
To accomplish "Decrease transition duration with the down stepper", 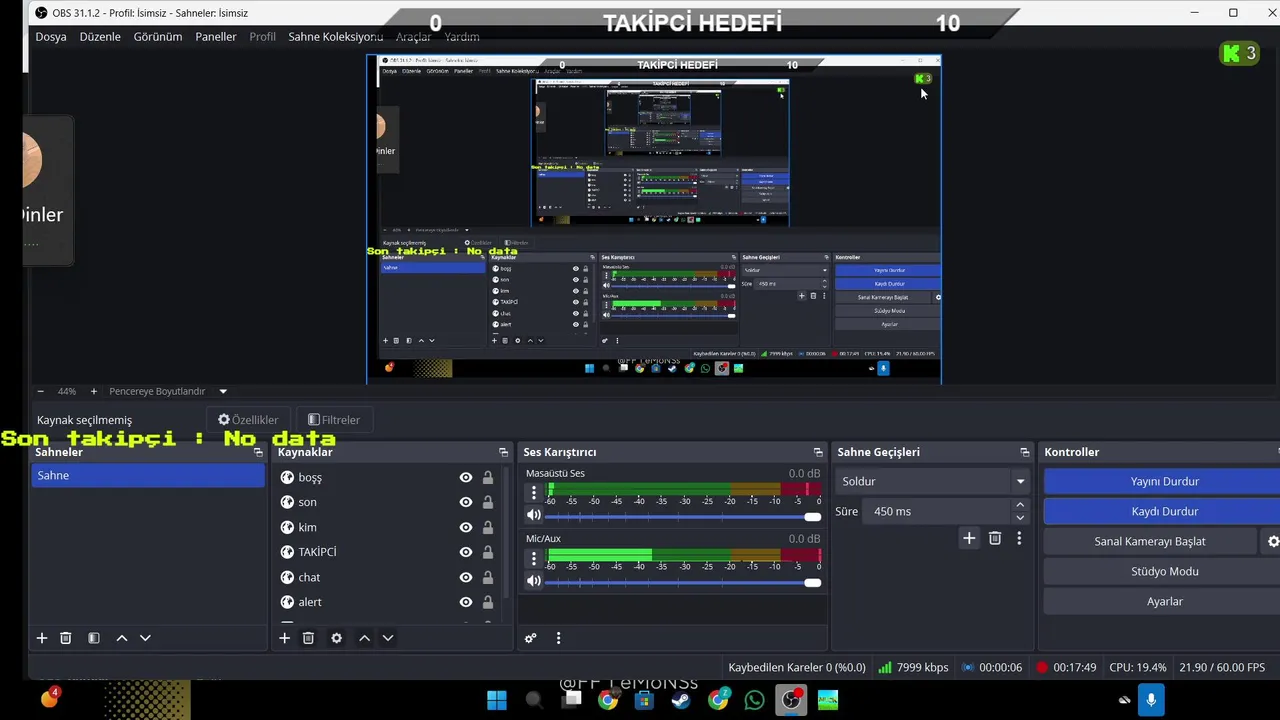I will point(1020,517).
